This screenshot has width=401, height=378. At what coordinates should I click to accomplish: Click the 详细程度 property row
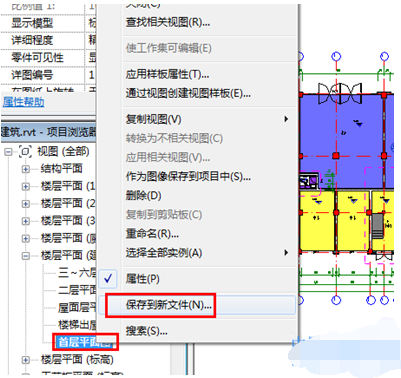coord(48,40)
